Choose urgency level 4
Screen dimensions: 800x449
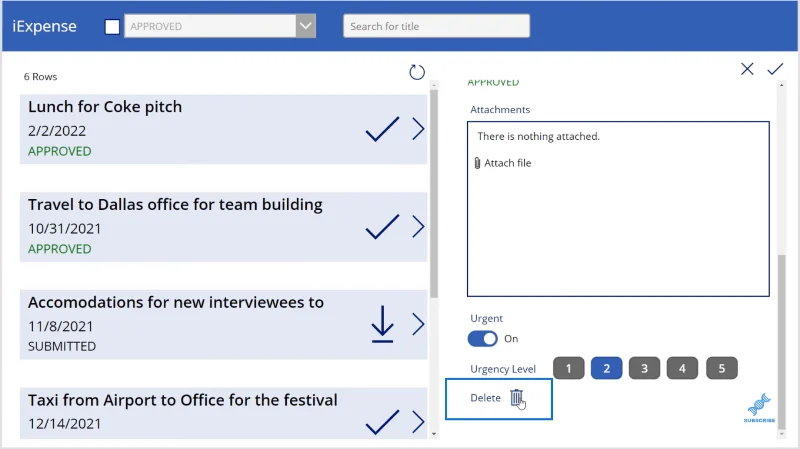682,368
